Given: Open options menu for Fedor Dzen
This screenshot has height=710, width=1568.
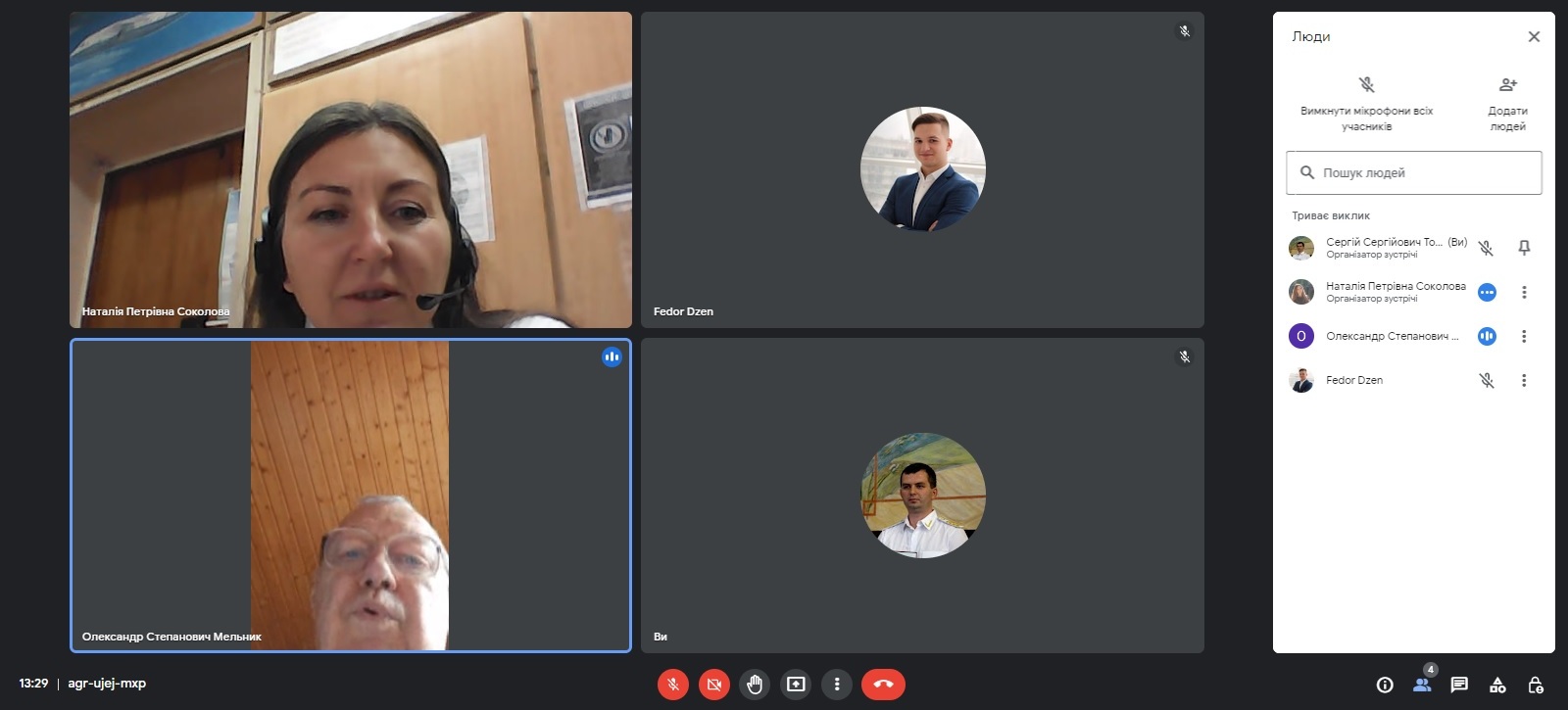Looking at the screenshot, I should (x=1524, y=380).
